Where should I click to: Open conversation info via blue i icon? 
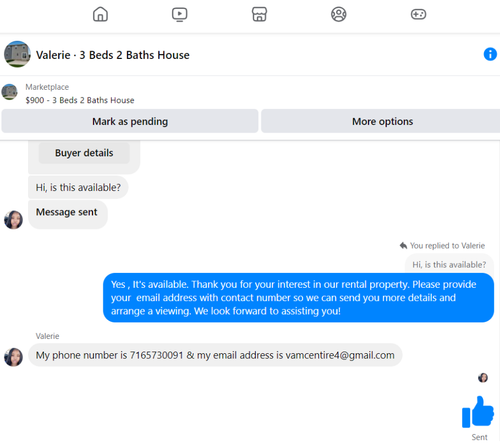click(490, 54)
